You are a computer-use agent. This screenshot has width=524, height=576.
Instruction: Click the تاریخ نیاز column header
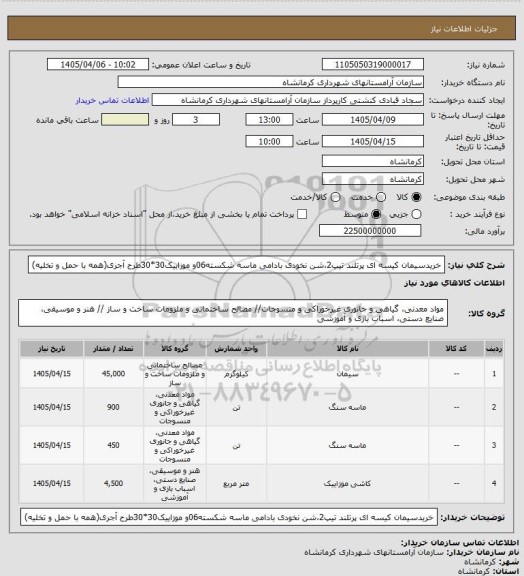[x=51, y=349]
